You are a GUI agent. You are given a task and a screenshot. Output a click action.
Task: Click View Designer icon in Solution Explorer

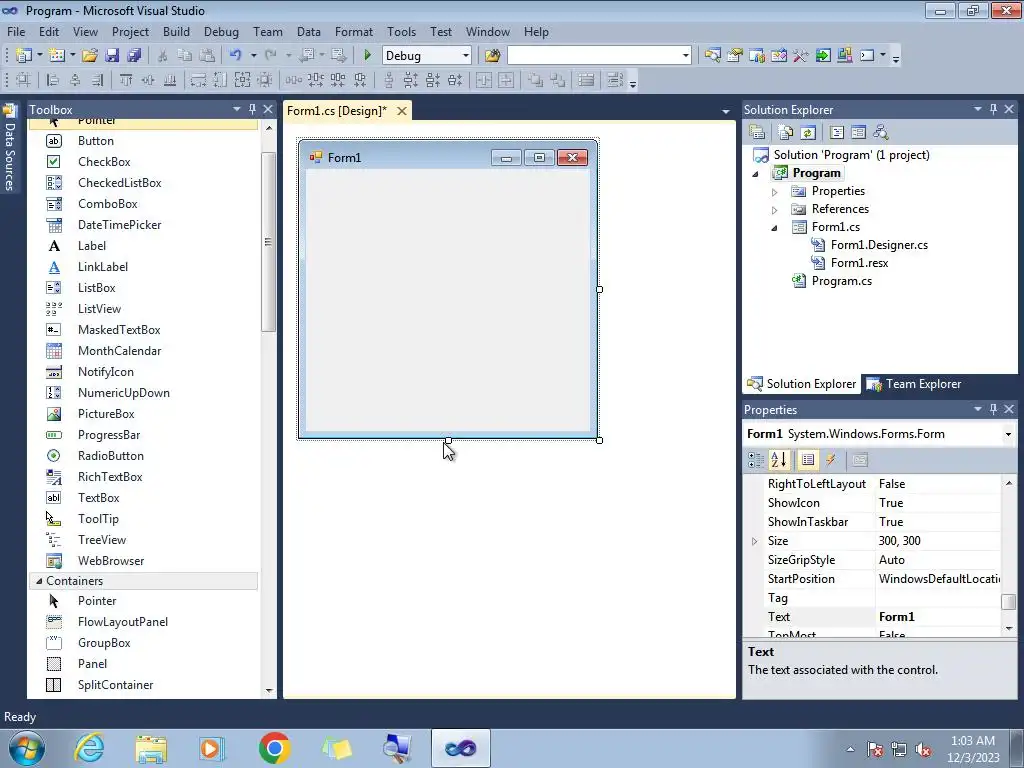pos(859,133)
